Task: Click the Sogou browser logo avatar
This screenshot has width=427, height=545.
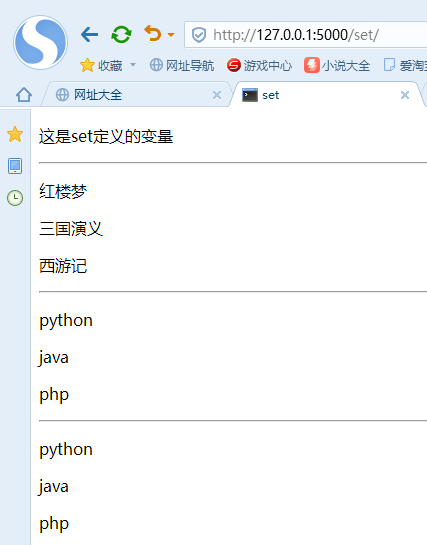Action: pyautogui.click(x=41, y=42)
